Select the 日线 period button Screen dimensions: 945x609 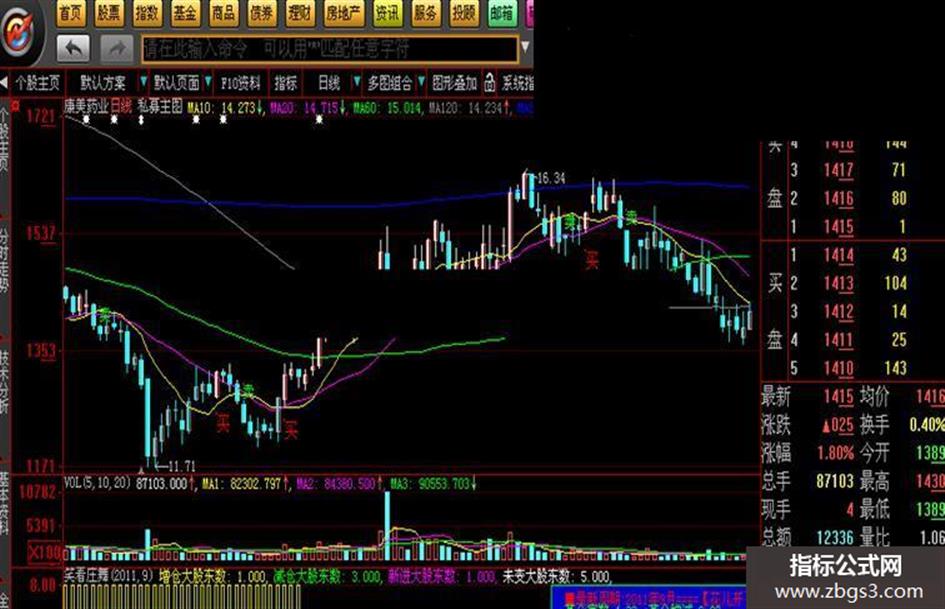point(329,83)
